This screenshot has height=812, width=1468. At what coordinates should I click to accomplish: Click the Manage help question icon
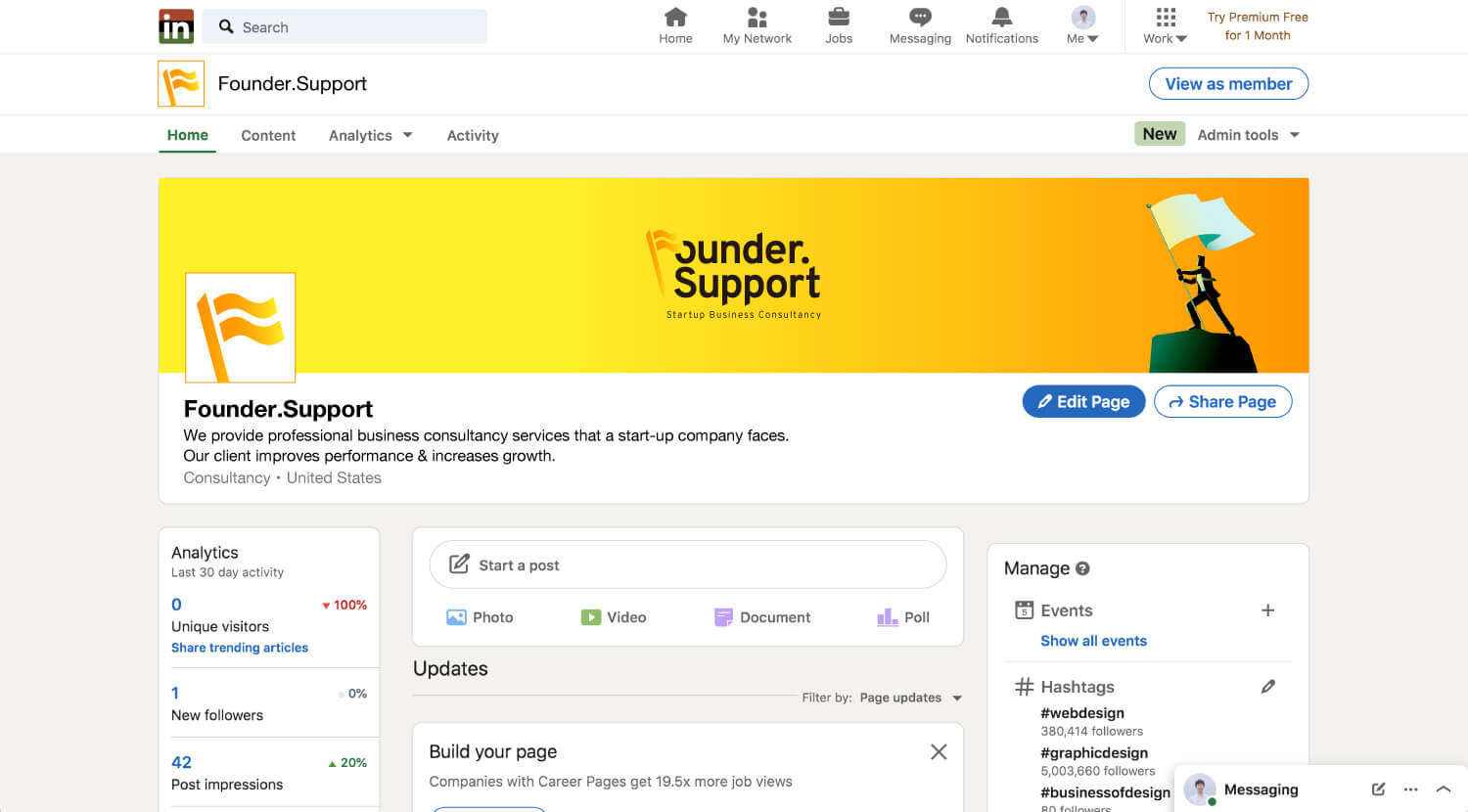click(x=1082, y=568)
